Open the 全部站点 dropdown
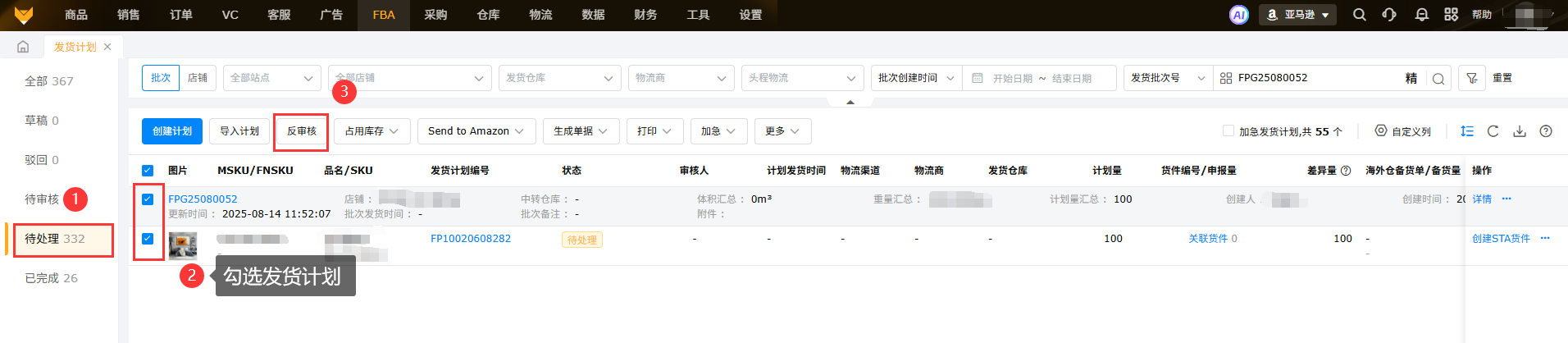Image resolution: width=1568 pixels, height=343 pixels. [x=272, y=78]
